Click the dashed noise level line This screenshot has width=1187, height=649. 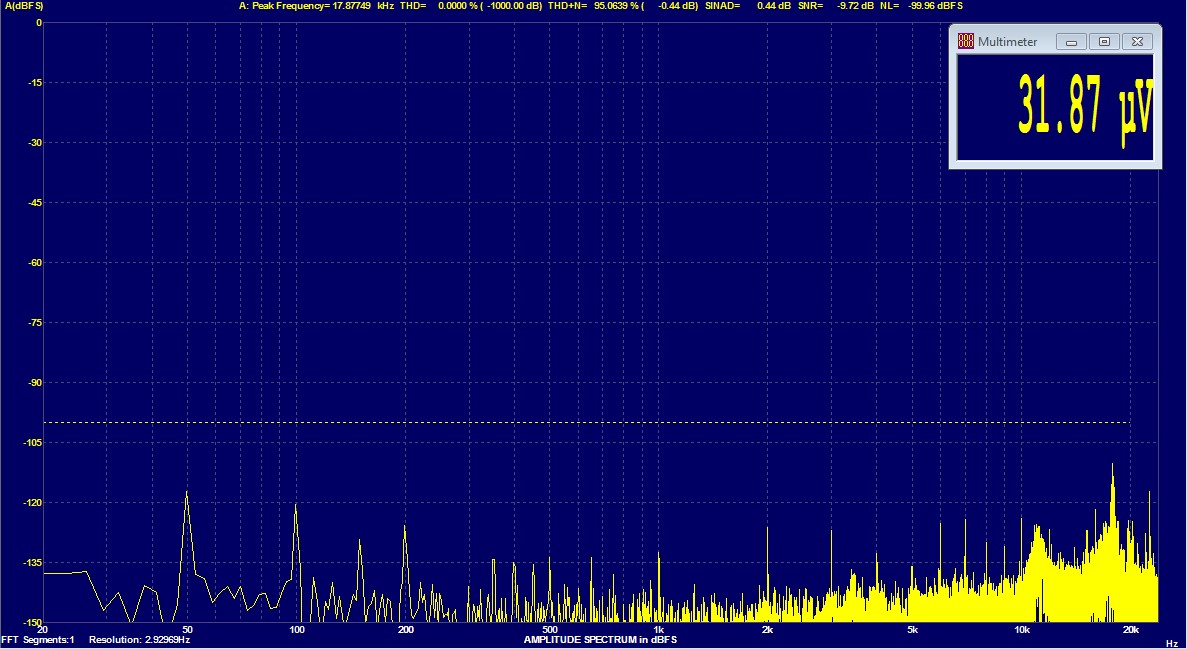click(587, 423)
